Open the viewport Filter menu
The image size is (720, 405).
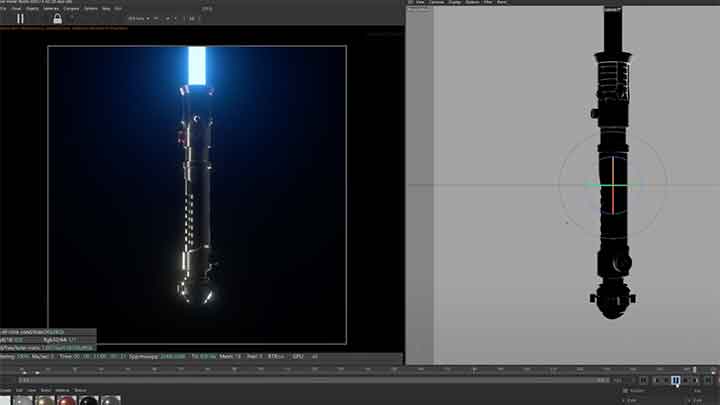tap(488, 2)
